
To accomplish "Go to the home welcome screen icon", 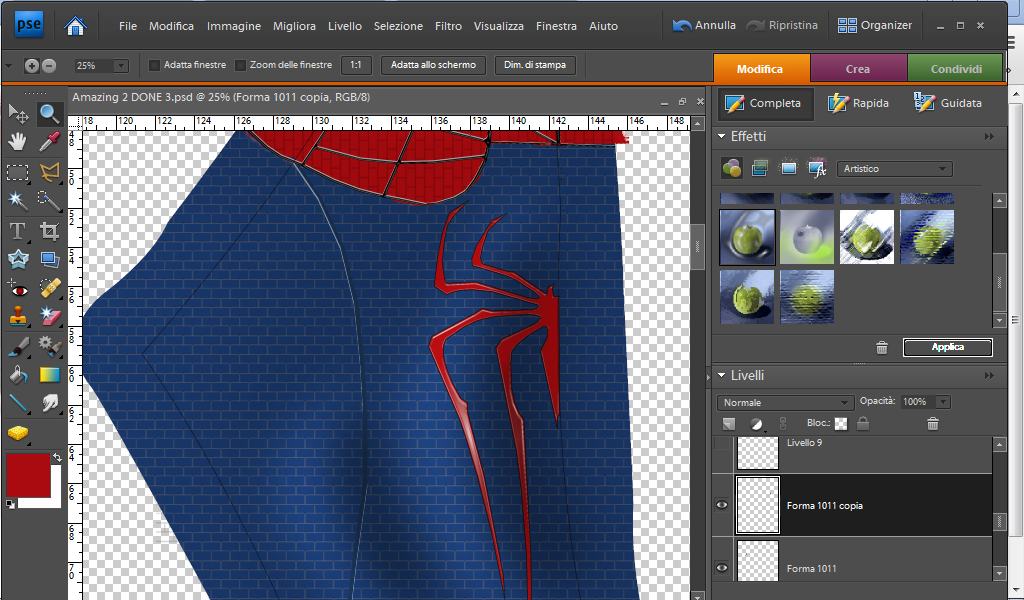I will click(76, 26).
